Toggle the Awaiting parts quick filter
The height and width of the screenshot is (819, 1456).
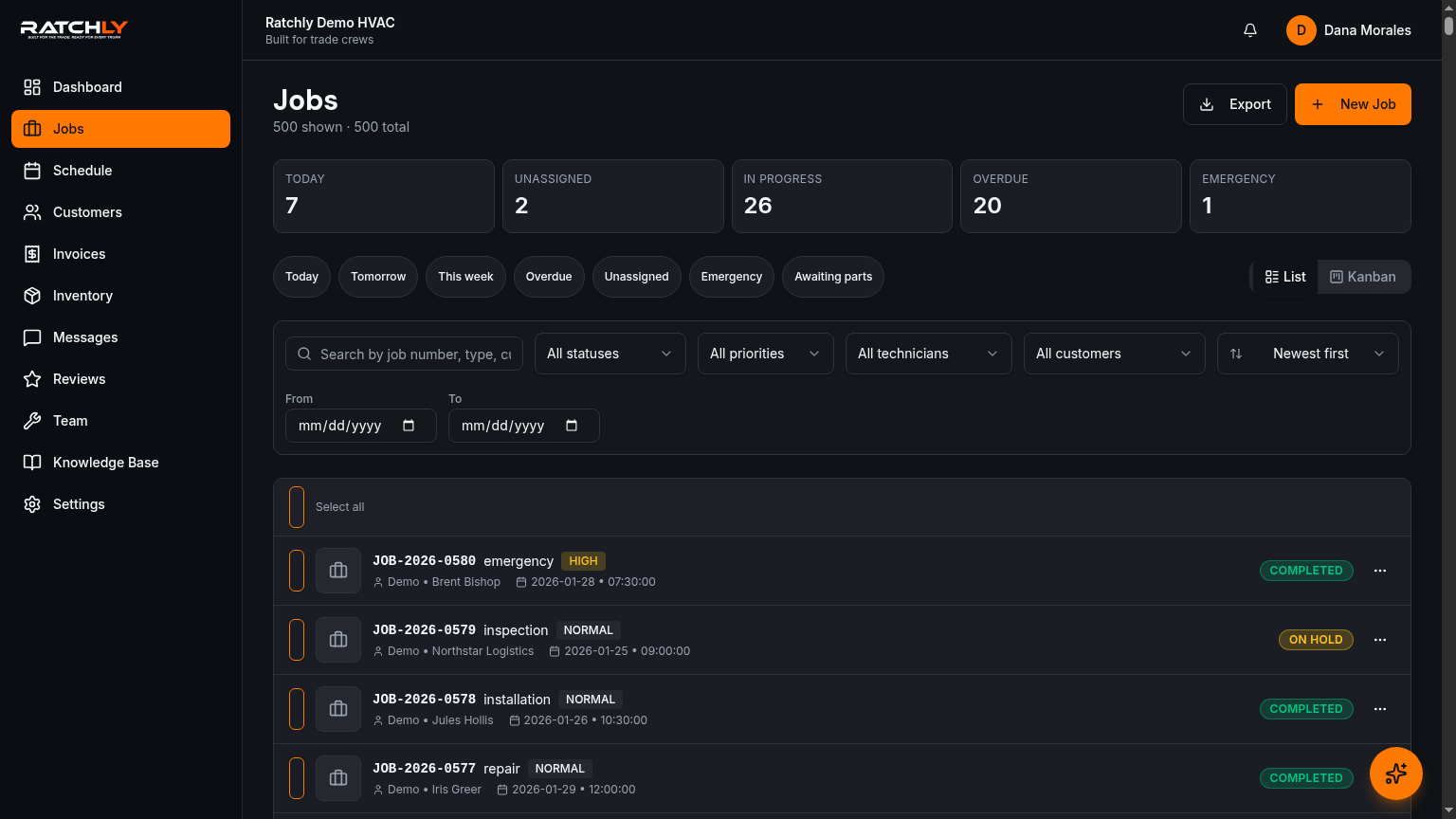pyautogui.click(x=833, y=277)
